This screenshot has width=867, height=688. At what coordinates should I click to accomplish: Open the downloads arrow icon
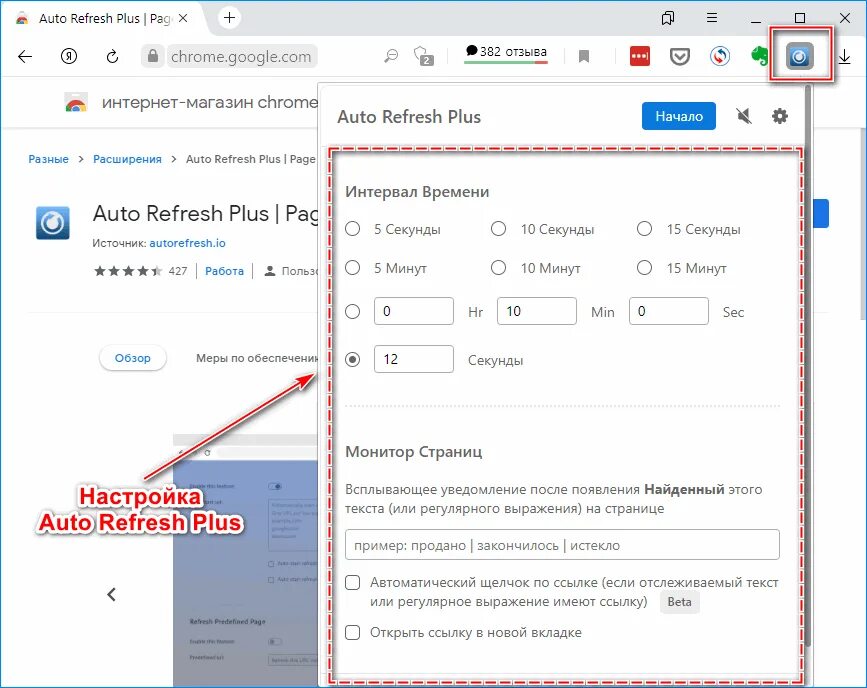[844, 56]
